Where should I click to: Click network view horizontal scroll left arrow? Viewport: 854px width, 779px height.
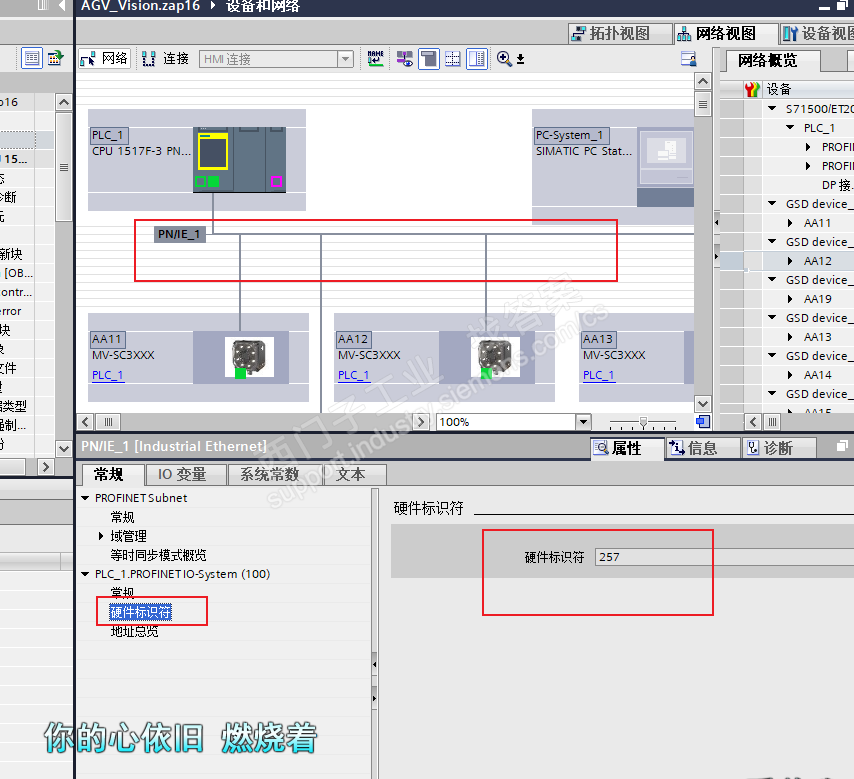[86, 422]
